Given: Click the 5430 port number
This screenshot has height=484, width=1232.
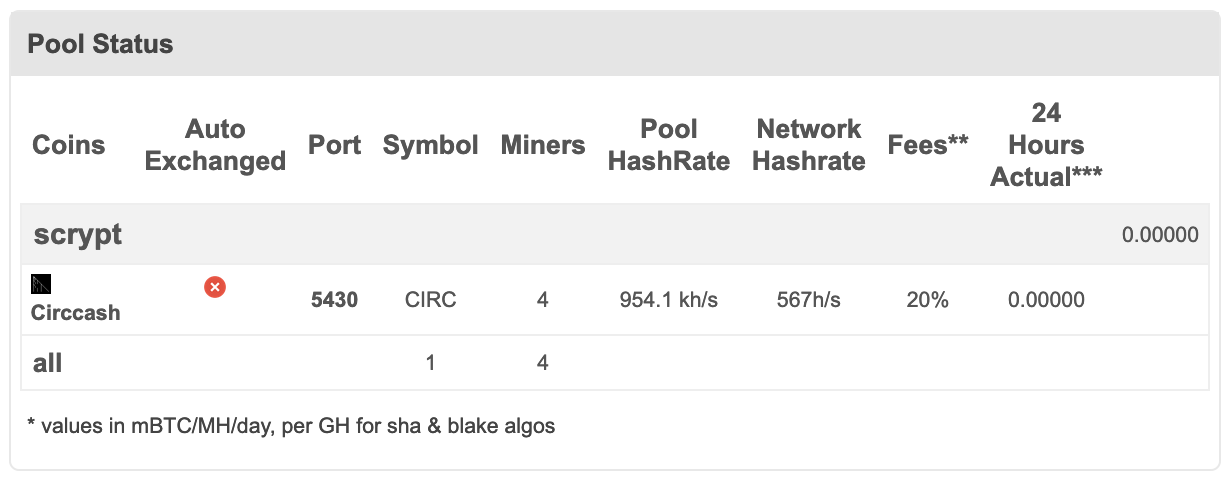Looking at the screenshot, I should click(x=335, y=299).
